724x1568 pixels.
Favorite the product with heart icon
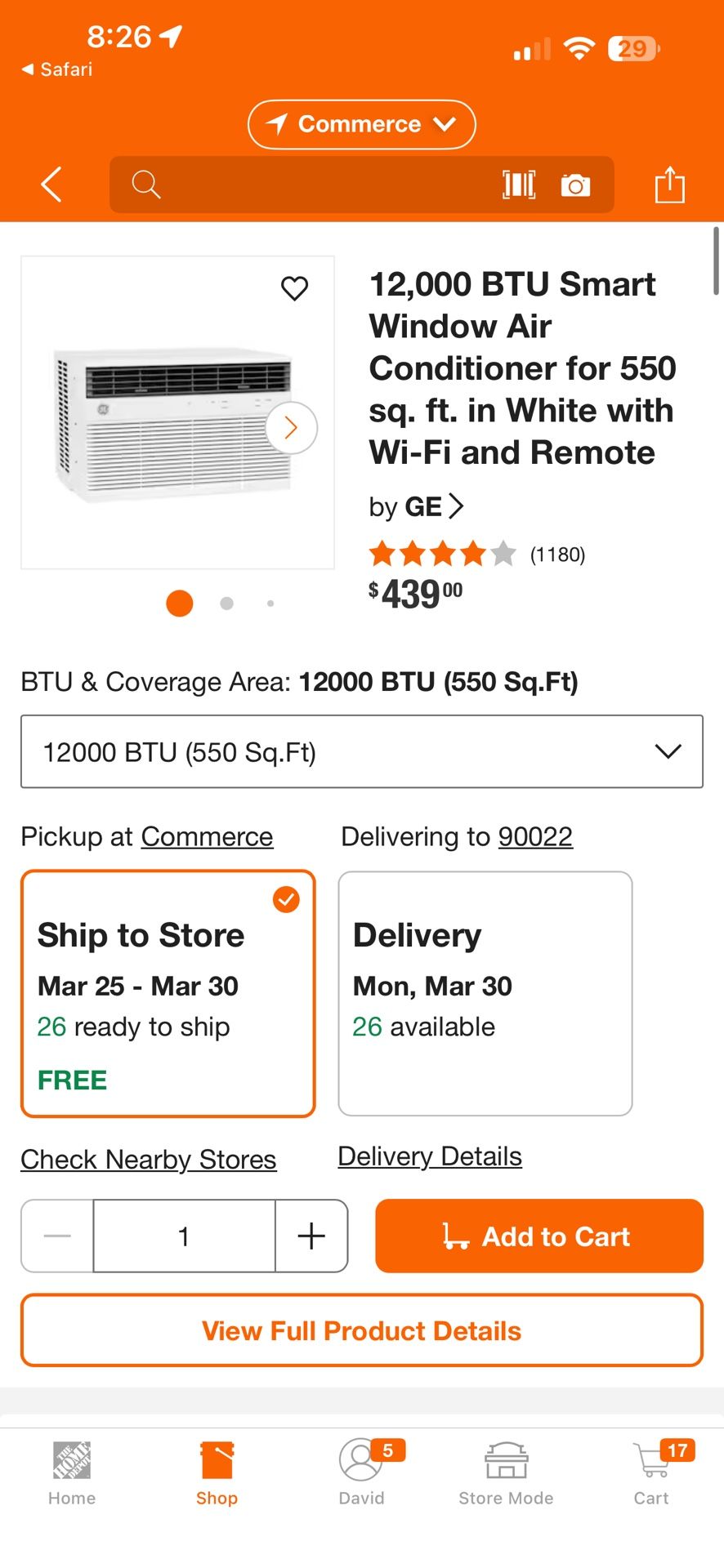tap(294, 288)
